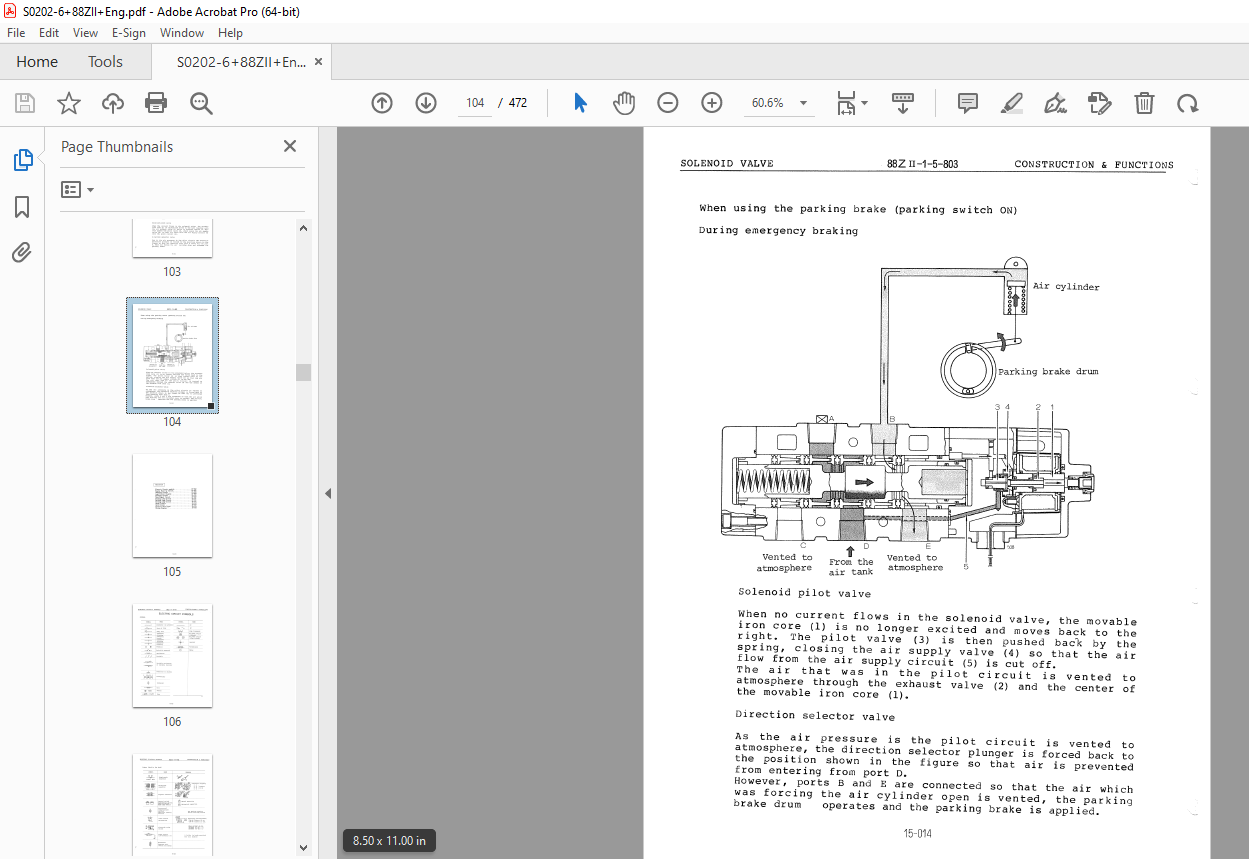Image resolution: width=1249 pixels, height=859 pixels.
Task: Close the Page Thumbnails panel
Action: (x=290, y=146)
